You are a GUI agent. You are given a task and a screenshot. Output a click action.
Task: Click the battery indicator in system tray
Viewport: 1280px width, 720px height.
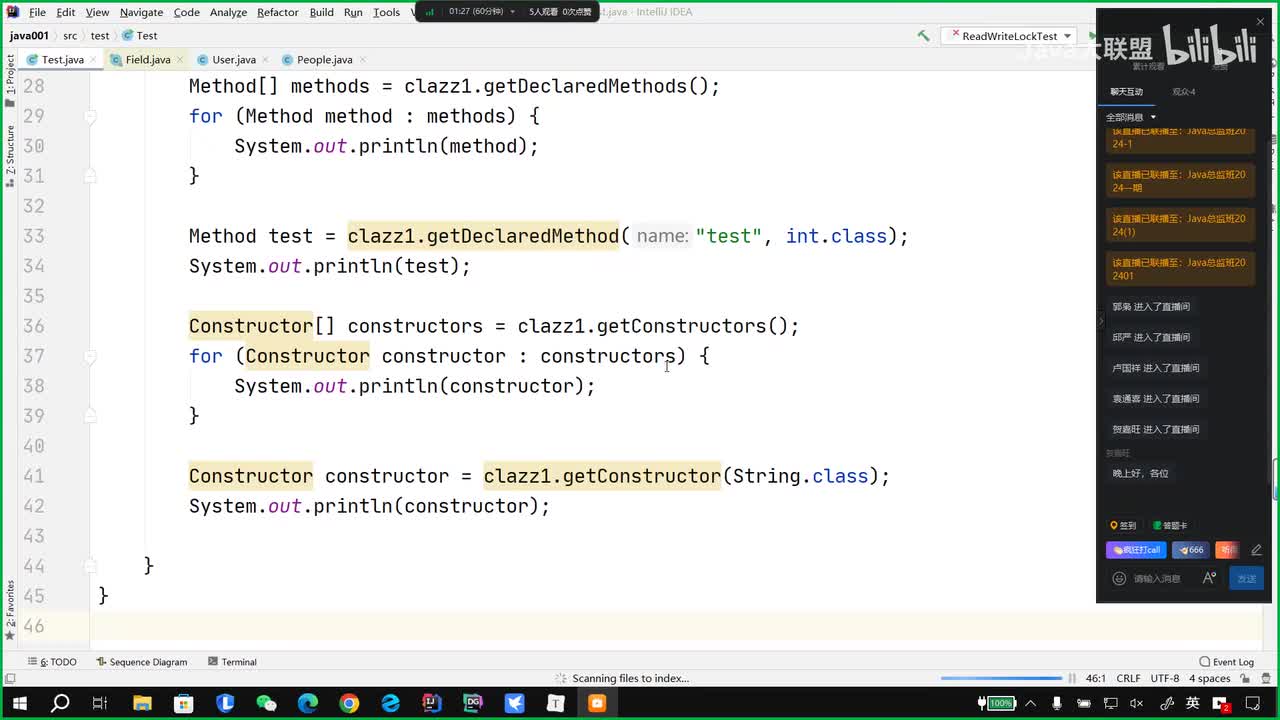tap(996, 703)
